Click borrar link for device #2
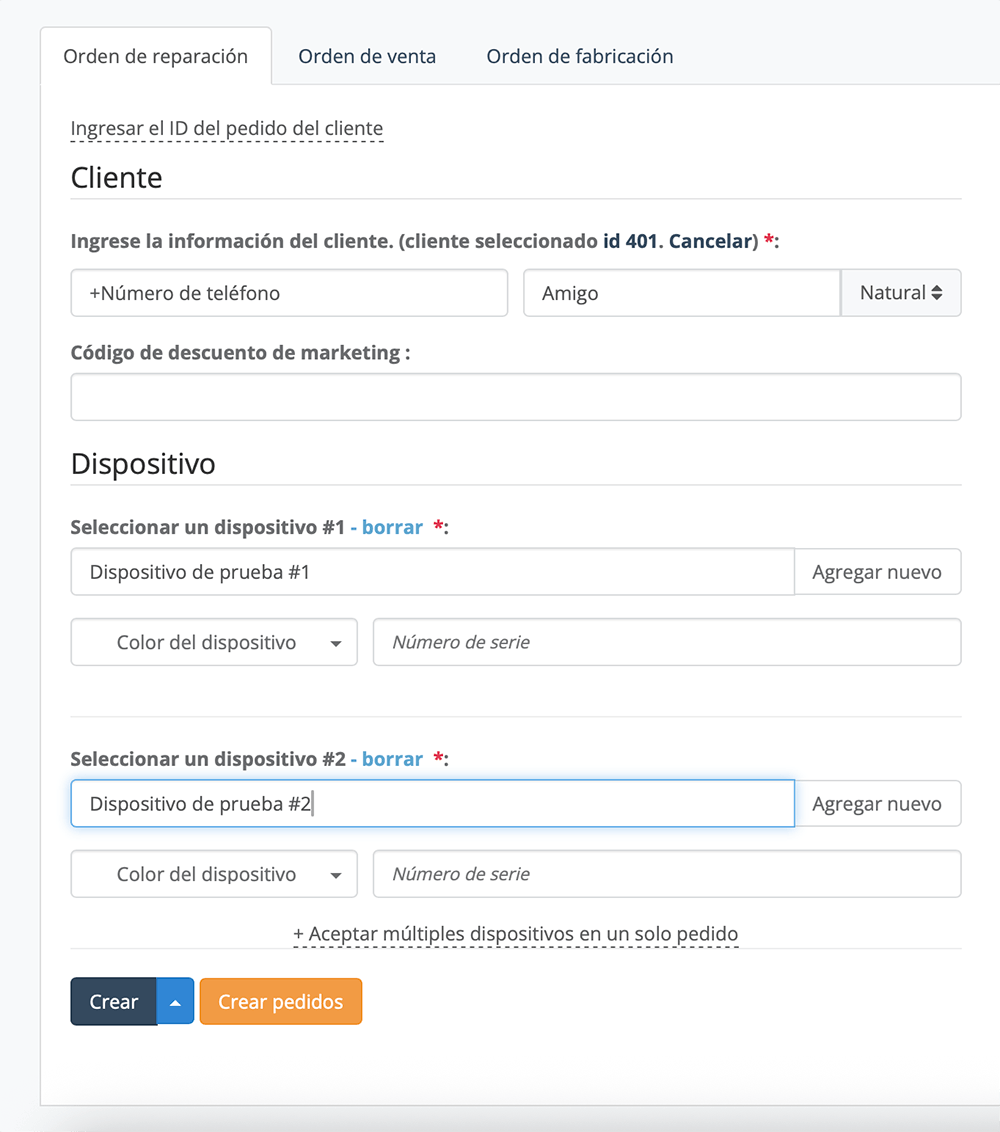 (x=392, y=759)
